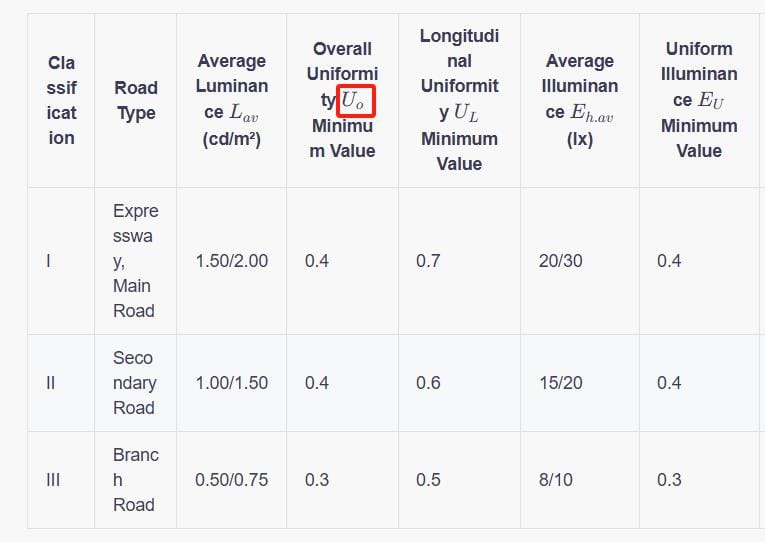Click the 8/10 illuminance value
Screen dimensions: 765x542
tap(555, 480)
